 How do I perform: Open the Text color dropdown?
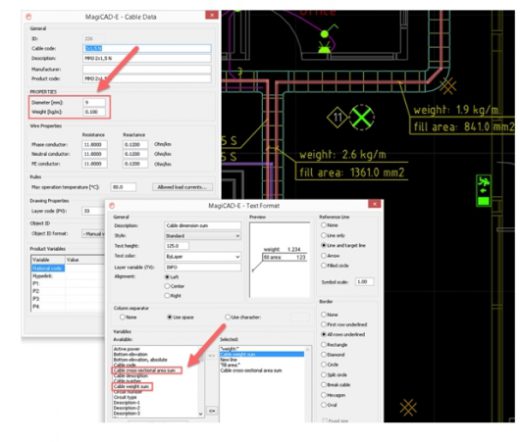(203, 257)
